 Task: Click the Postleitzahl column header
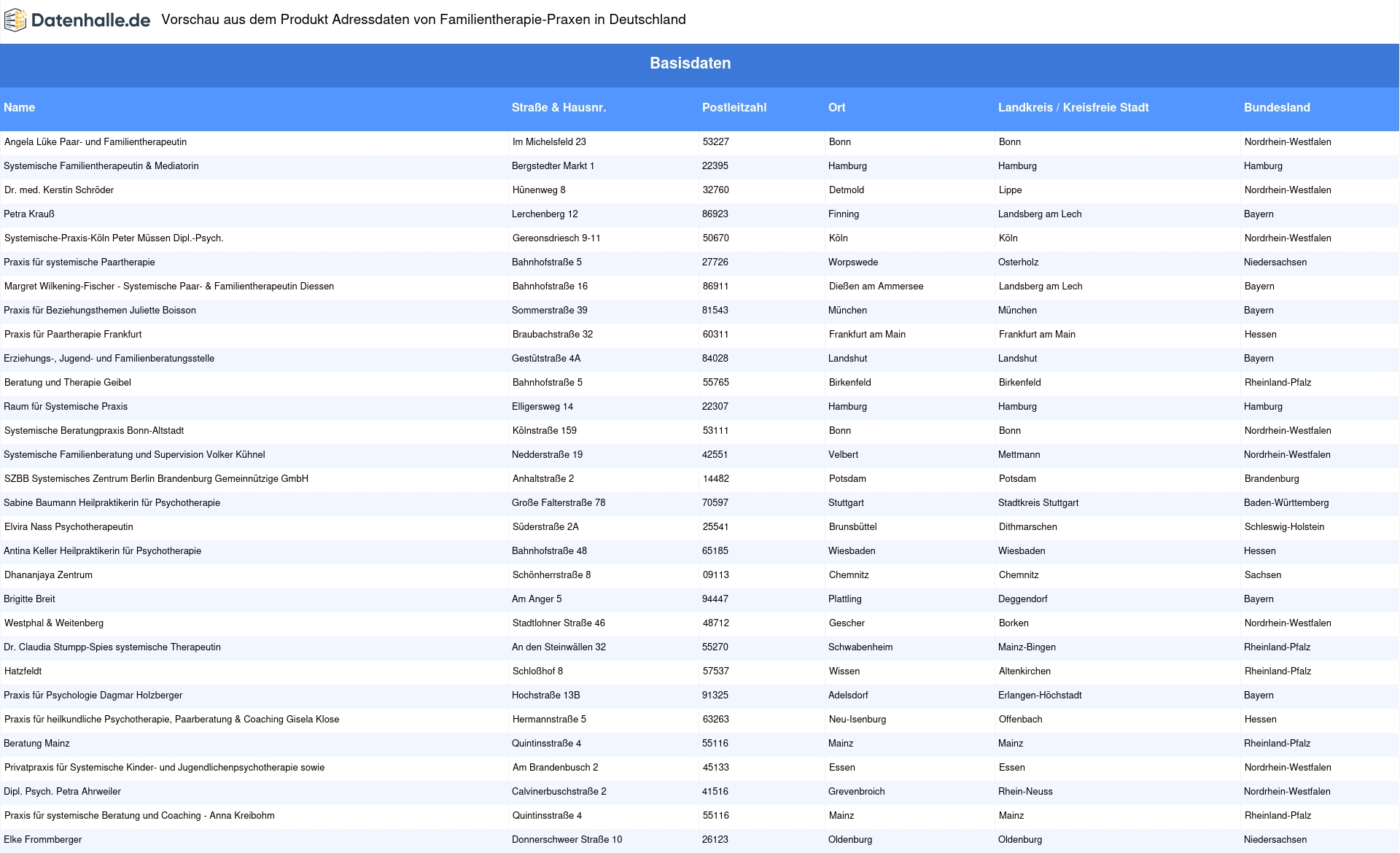[734, 108]
